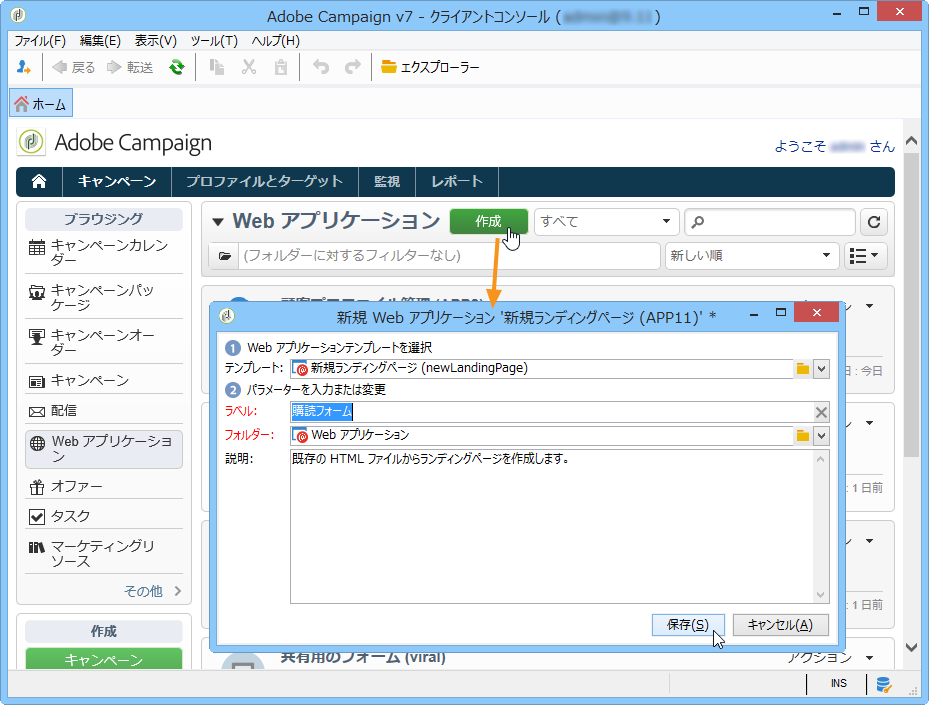Click the ラベル text field
The image size is (943, 717).
point(551,411)
